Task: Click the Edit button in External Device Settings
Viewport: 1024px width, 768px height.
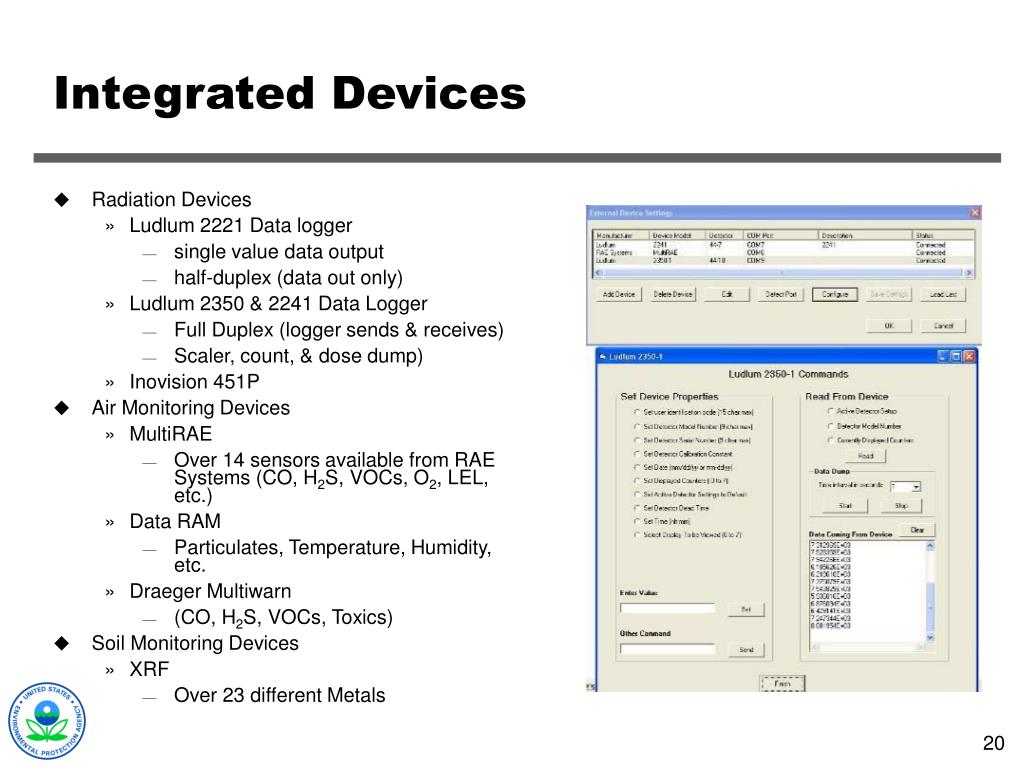Action: [727, 295]
